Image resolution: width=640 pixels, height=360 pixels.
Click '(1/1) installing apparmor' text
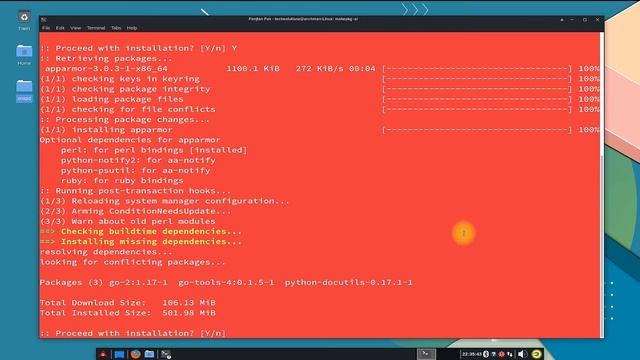click(106, 130)
